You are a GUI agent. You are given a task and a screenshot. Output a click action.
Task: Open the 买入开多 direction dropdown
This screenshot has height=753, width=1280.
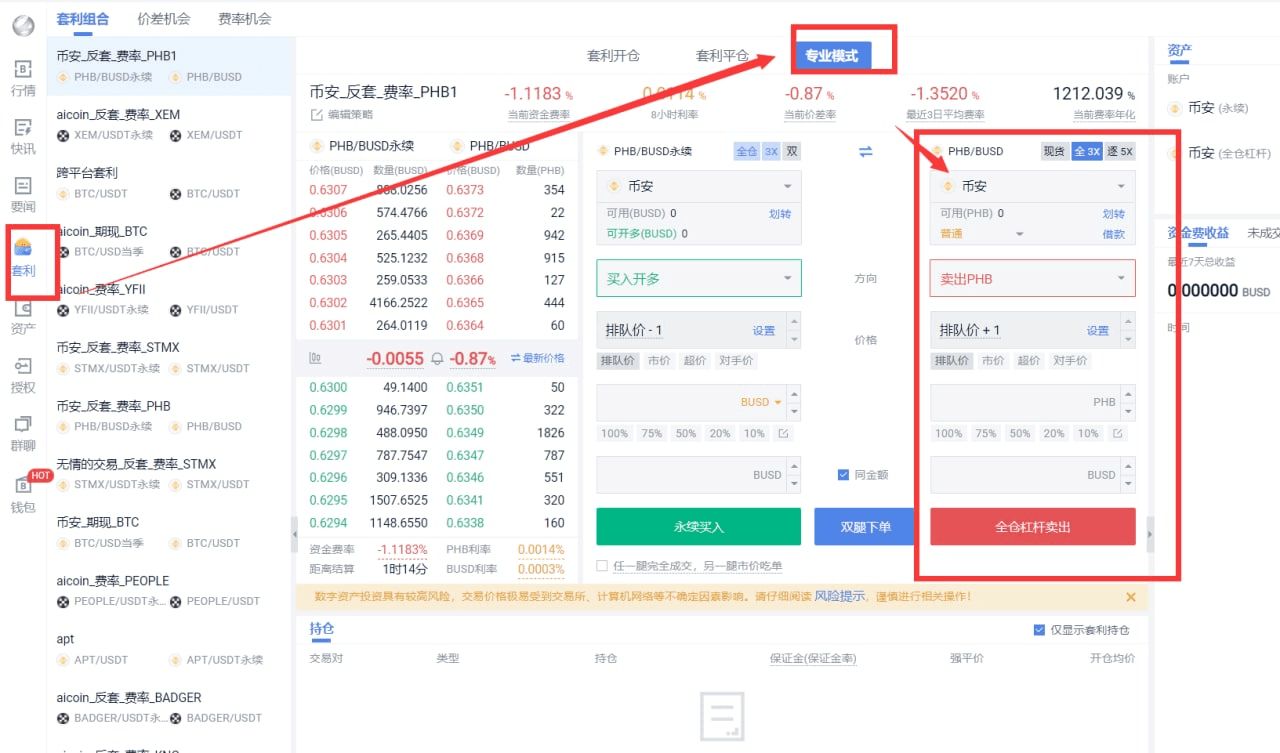pyautogui.click(x=699, y=279)
